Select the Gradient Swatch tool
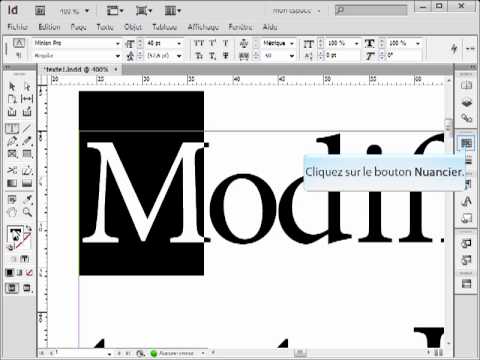Screen dimensions: 480x360 tap(12, 183)
